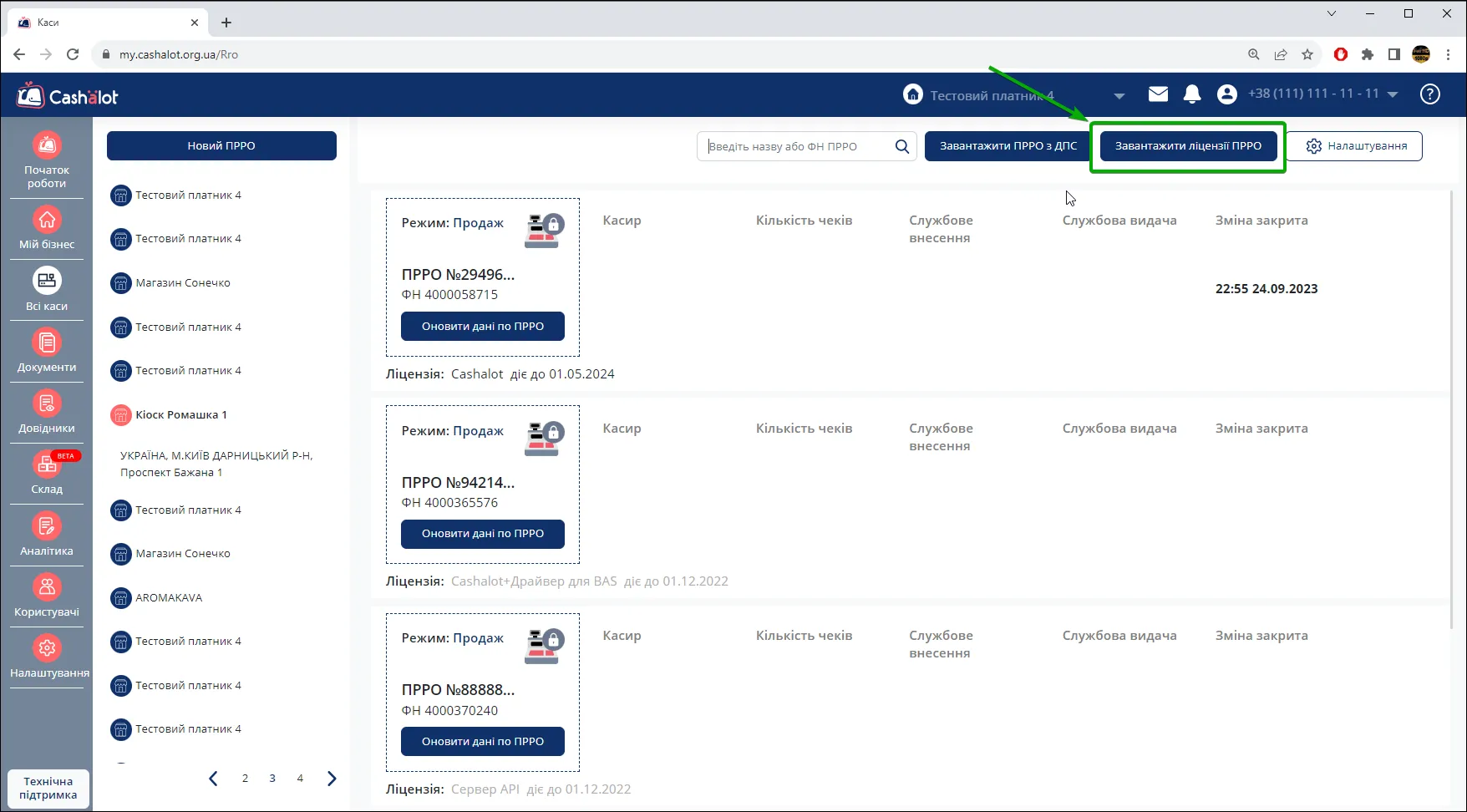Open Документи in the left sidebar

pyautogui.click(x=47, y=351)
